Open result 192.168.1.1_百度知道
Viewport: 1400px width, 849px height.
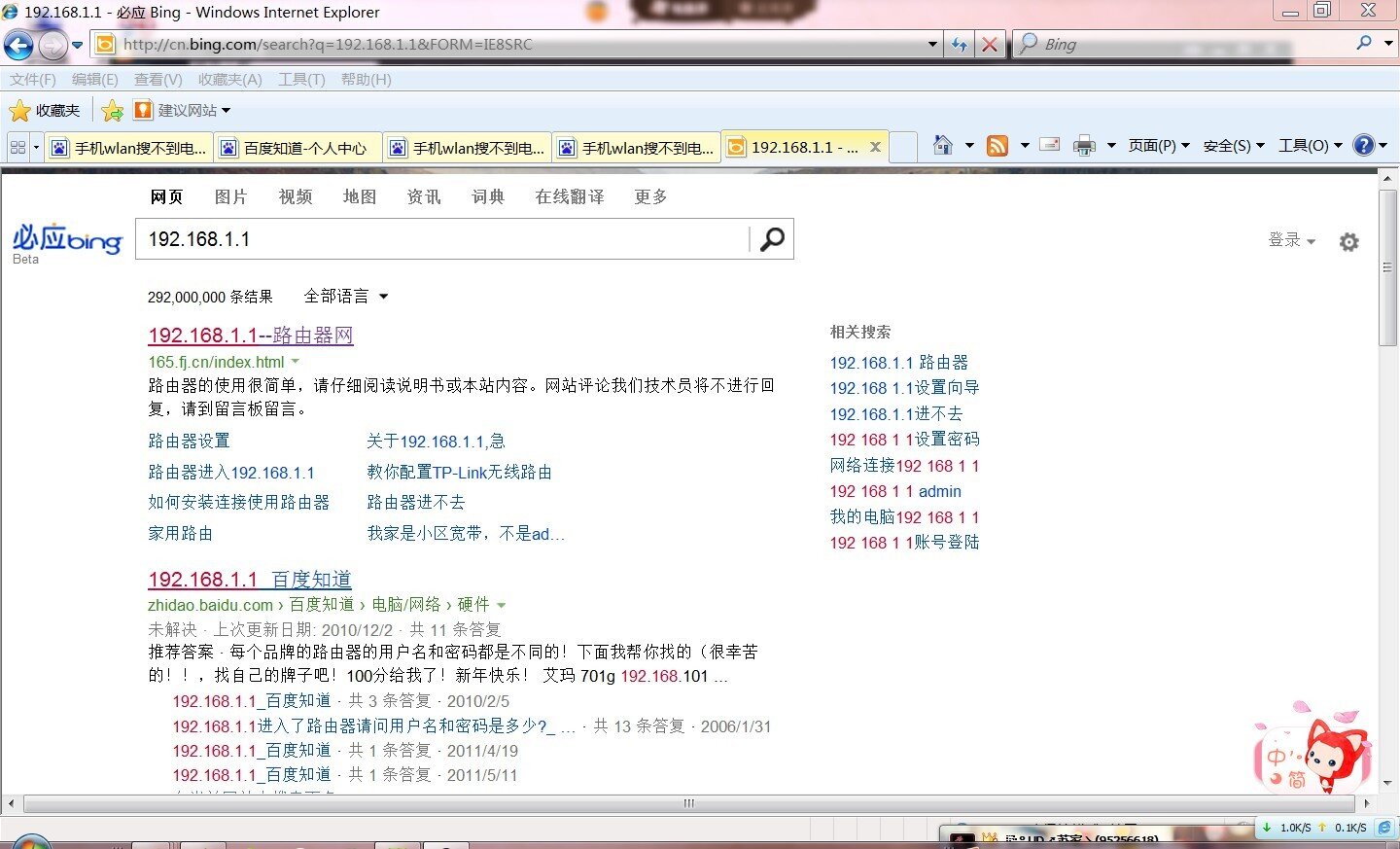(x=249, y=580)
